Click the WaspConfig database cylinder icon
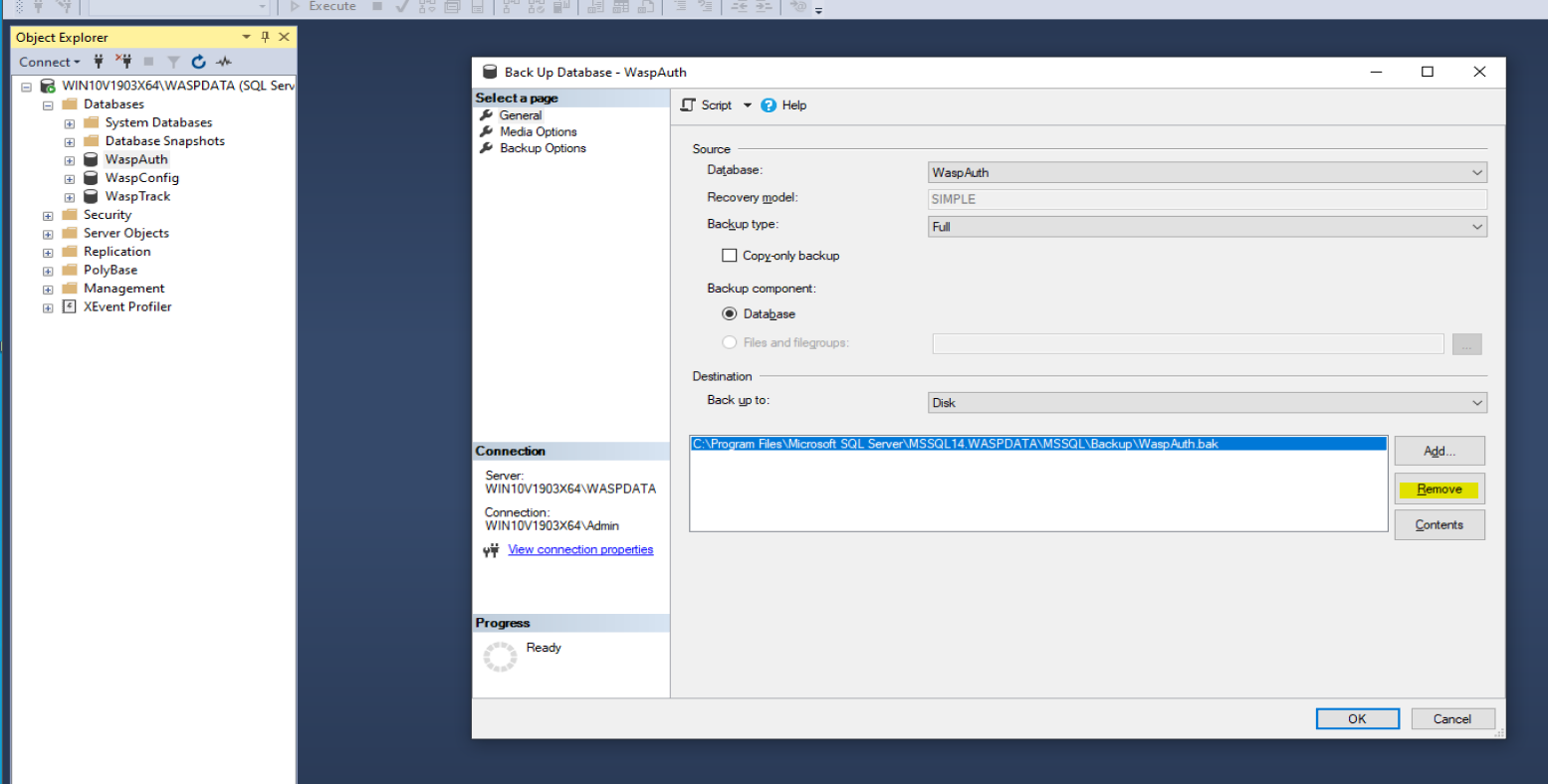The width and height of the screenshot is (1548, 784). point(91,178)
